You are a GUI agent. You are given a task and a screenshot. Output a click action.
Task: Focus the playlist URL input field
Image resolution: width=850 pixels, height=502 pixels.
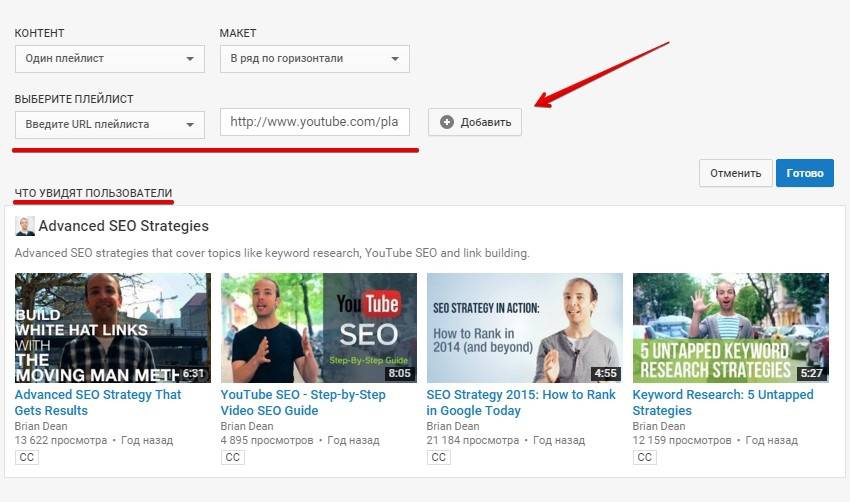(314, 122)
